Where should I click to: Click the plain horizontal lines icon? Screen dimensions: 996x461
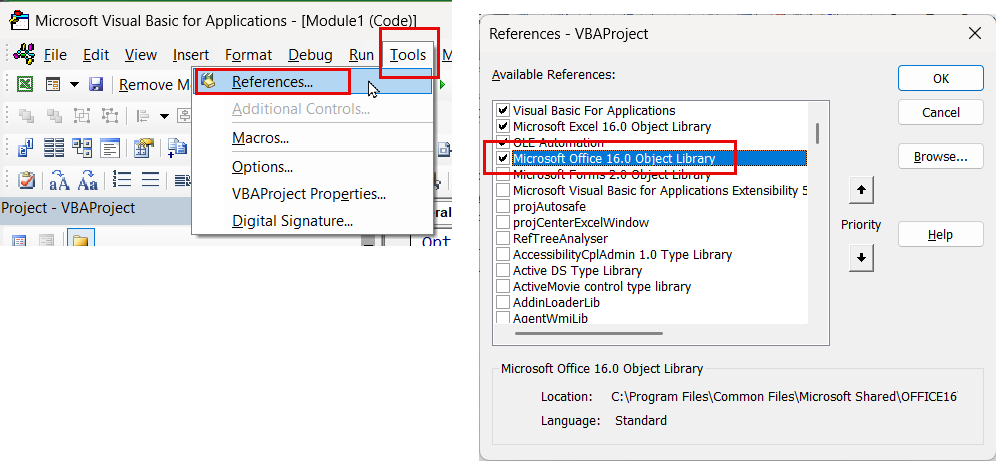click(x=151, y=180)
